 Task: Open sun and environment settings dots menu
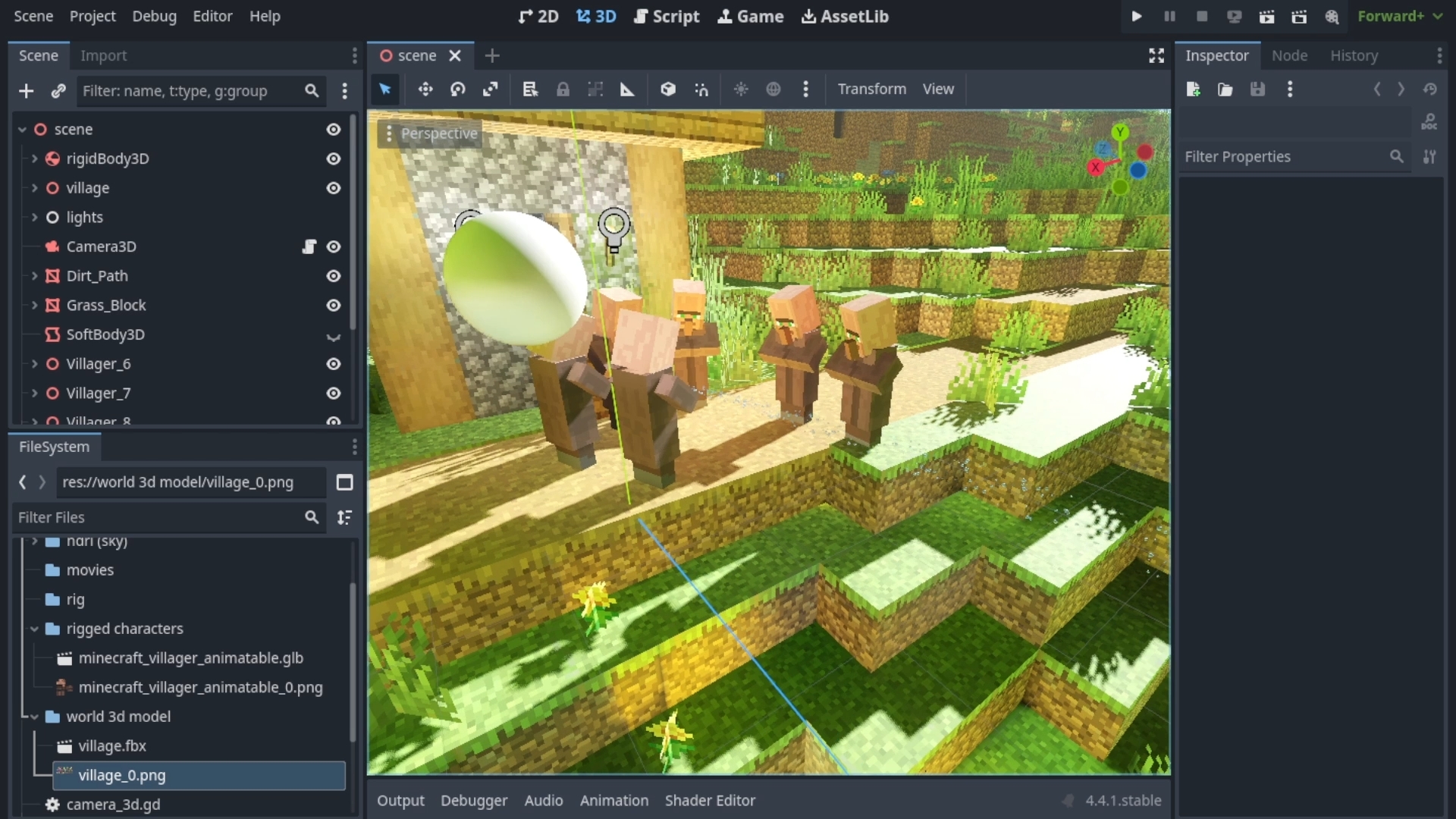[806, 89]
